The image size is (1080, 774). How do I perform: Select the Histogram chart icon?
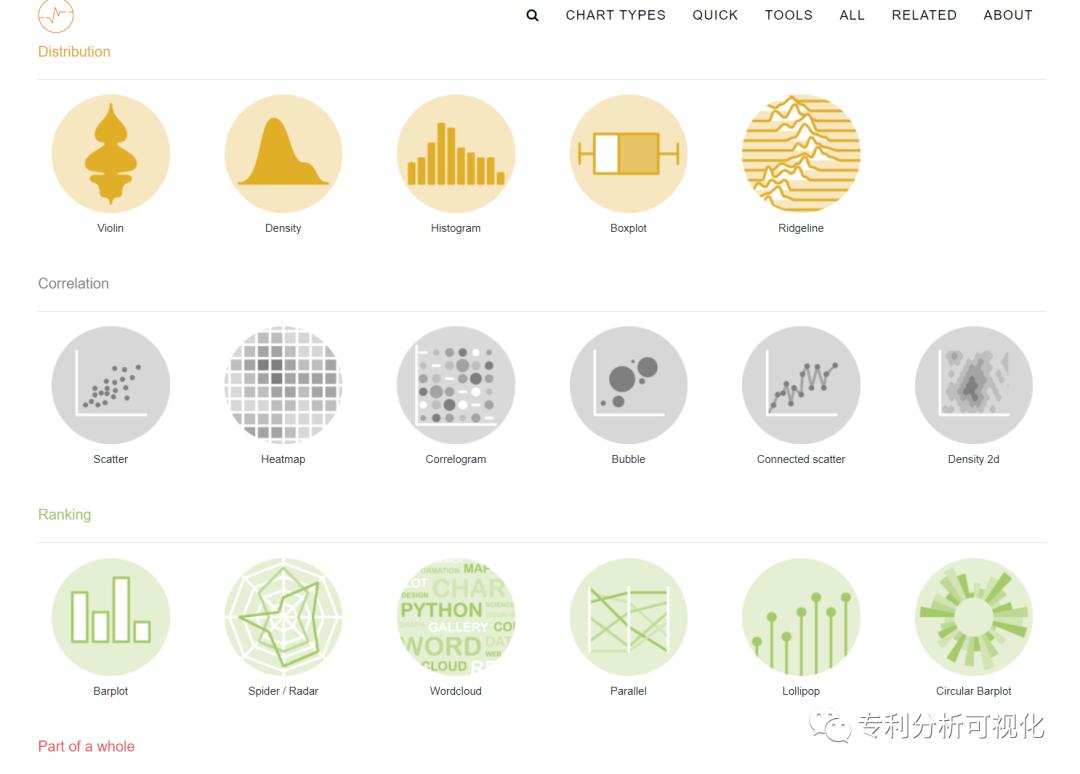(456, 154)
